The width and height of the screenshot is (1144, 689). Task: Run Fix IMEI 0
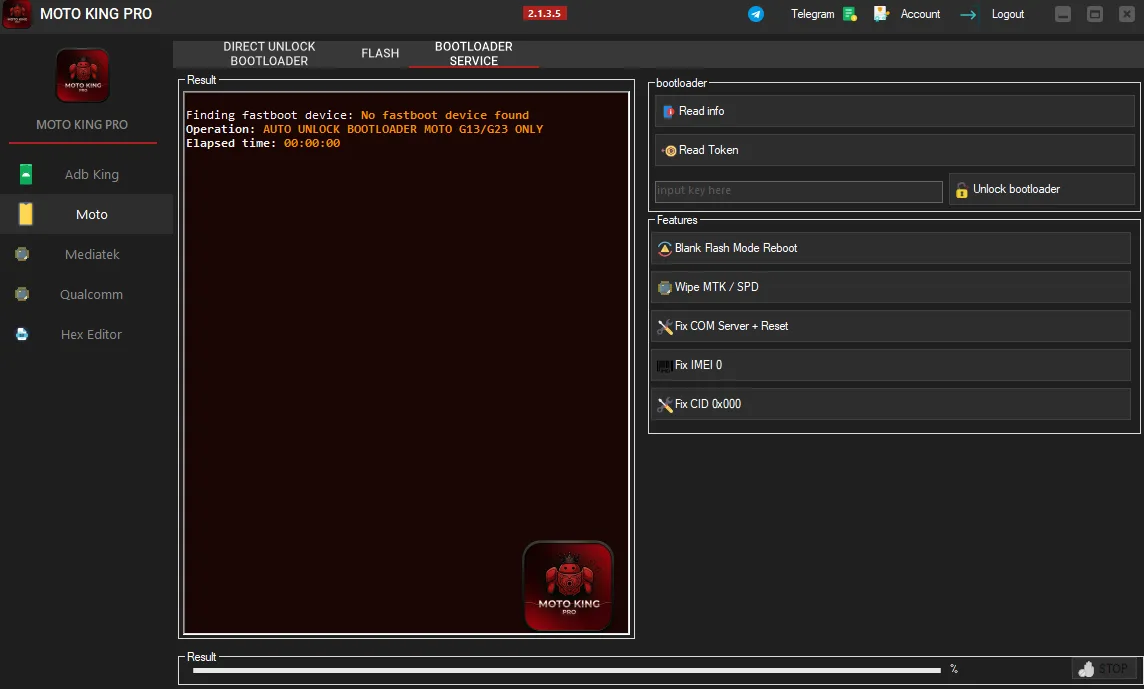(x=890, y=365)
